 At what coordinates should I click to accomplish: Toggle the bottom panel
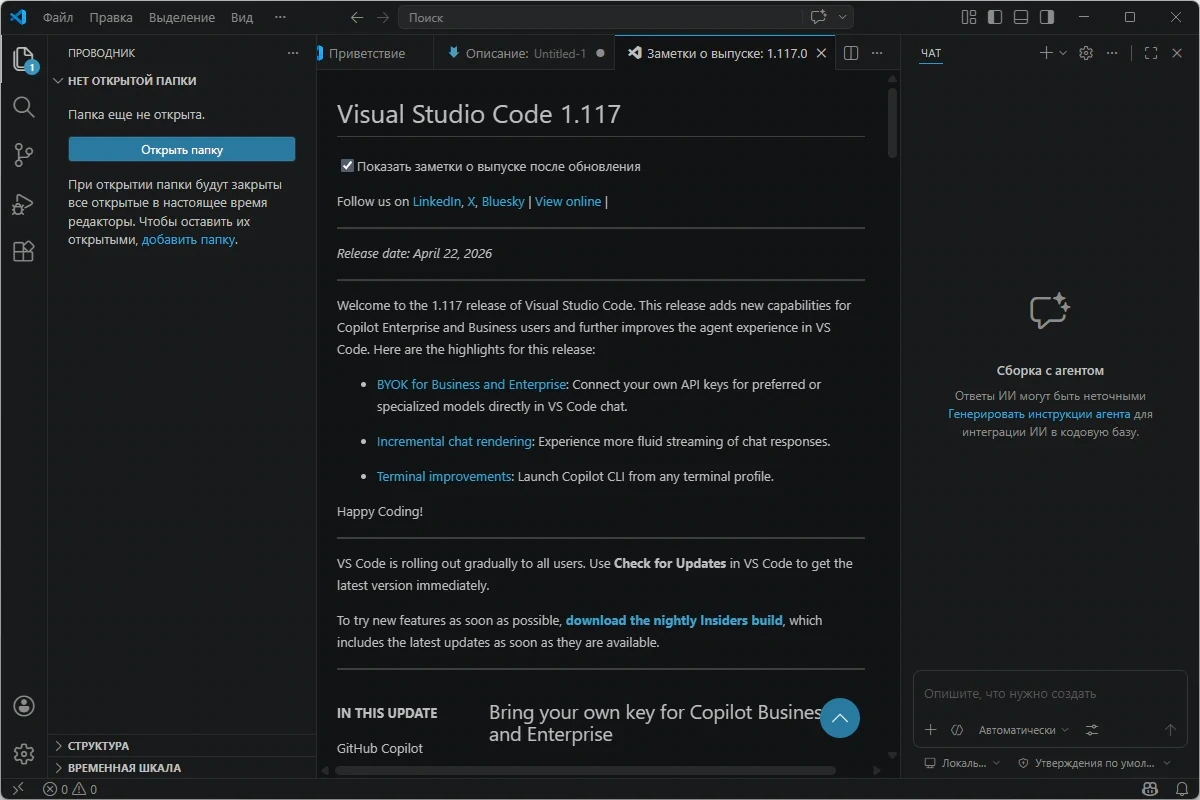coord(1020,17)
